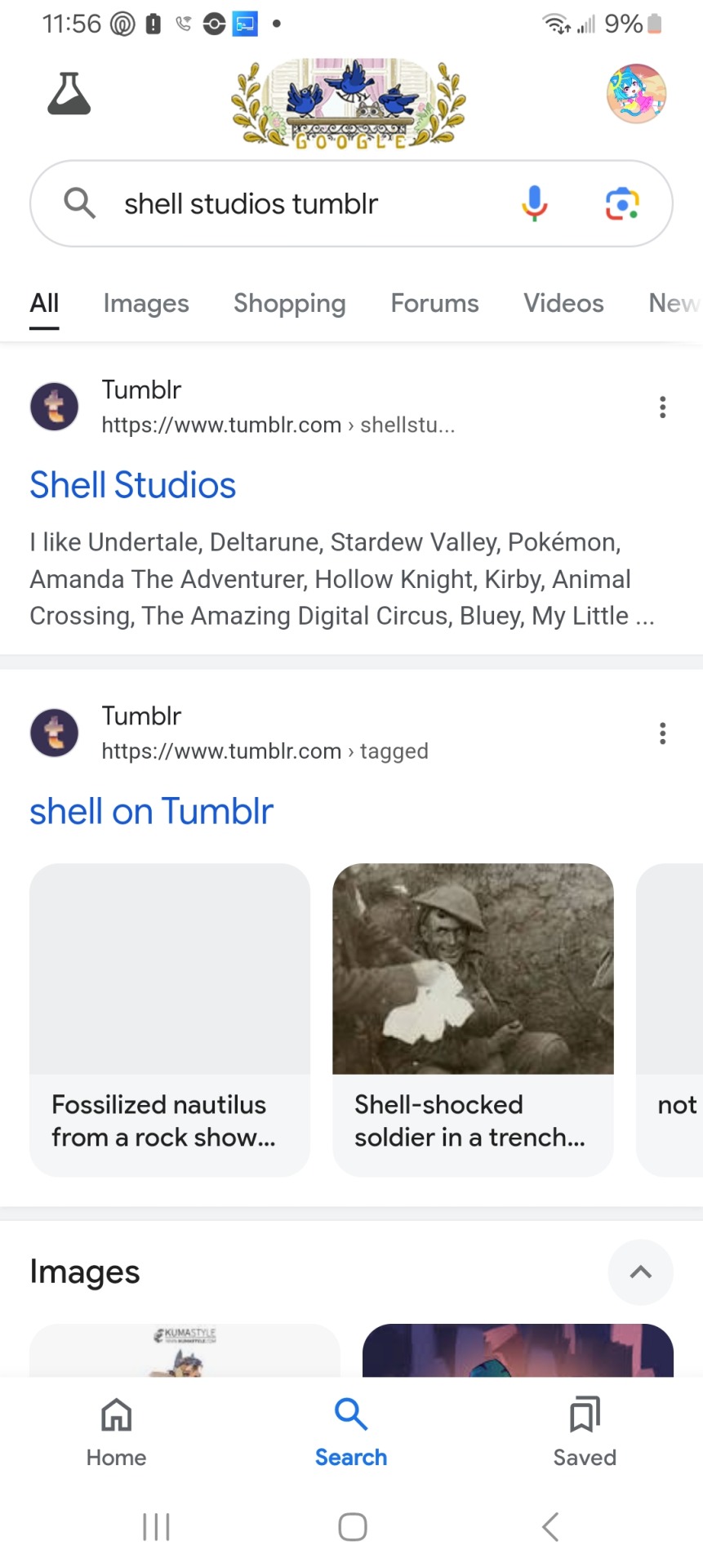Open options for shell on Tumblr result
This screenshot has height=1568, width=703.
(x=662, y=733)
